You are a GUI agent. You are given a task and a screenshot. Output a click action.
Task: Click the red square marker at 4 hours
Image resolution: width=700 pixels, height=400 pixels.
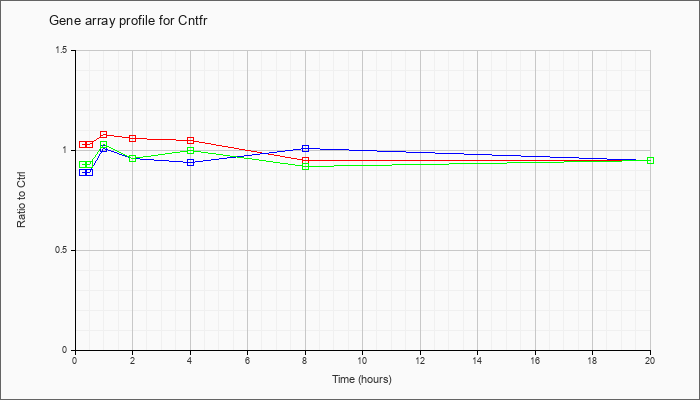(190, 140)
